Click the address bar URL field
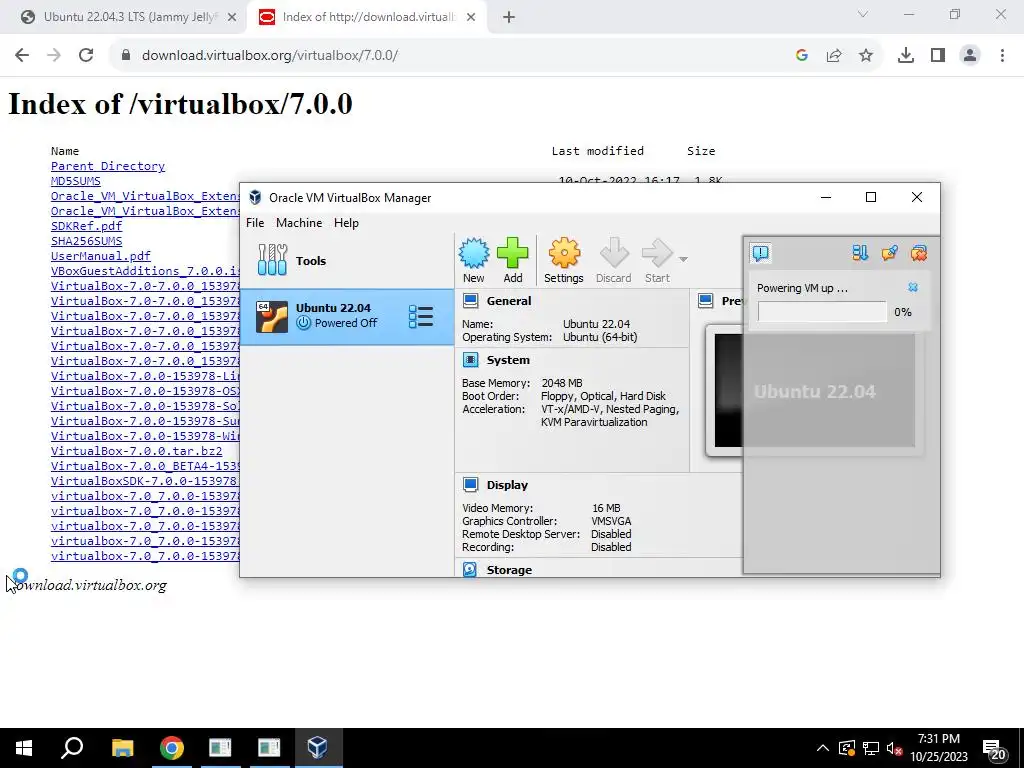The width and height of the screenshot is (1024, 768). pyautogui.click(x=457, y=55)
